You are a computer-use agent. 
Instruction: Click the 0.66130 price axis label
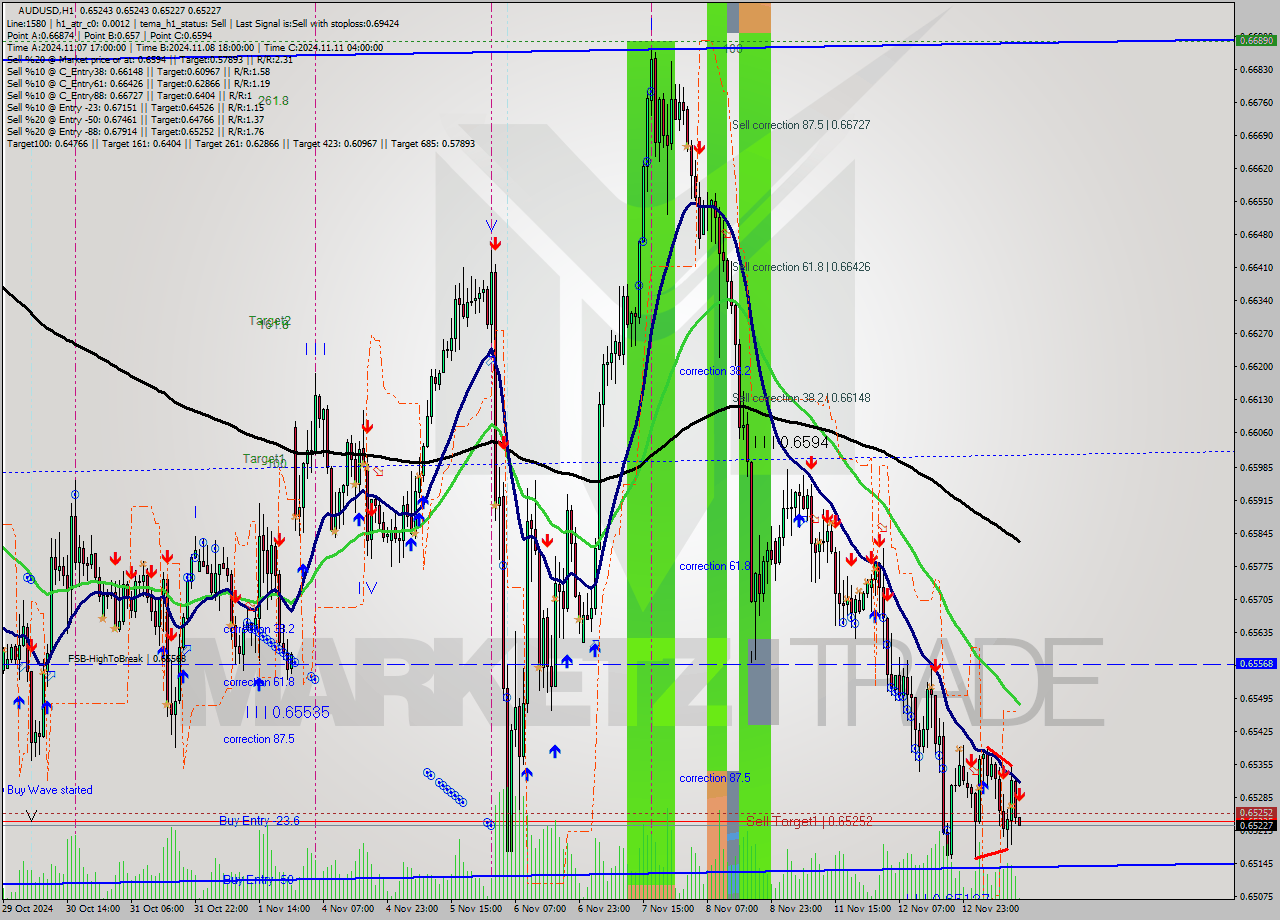coord(1257,399)
